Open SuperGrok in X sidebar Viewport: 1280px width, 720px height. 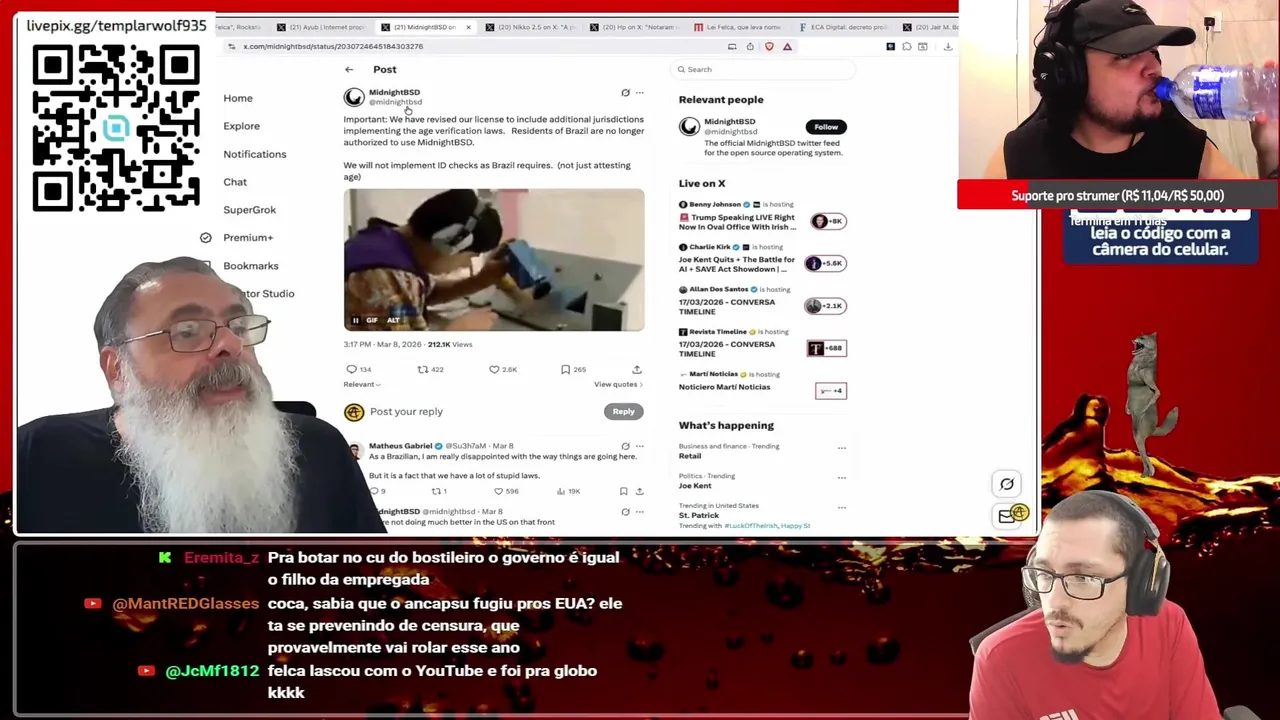(249, 210)
